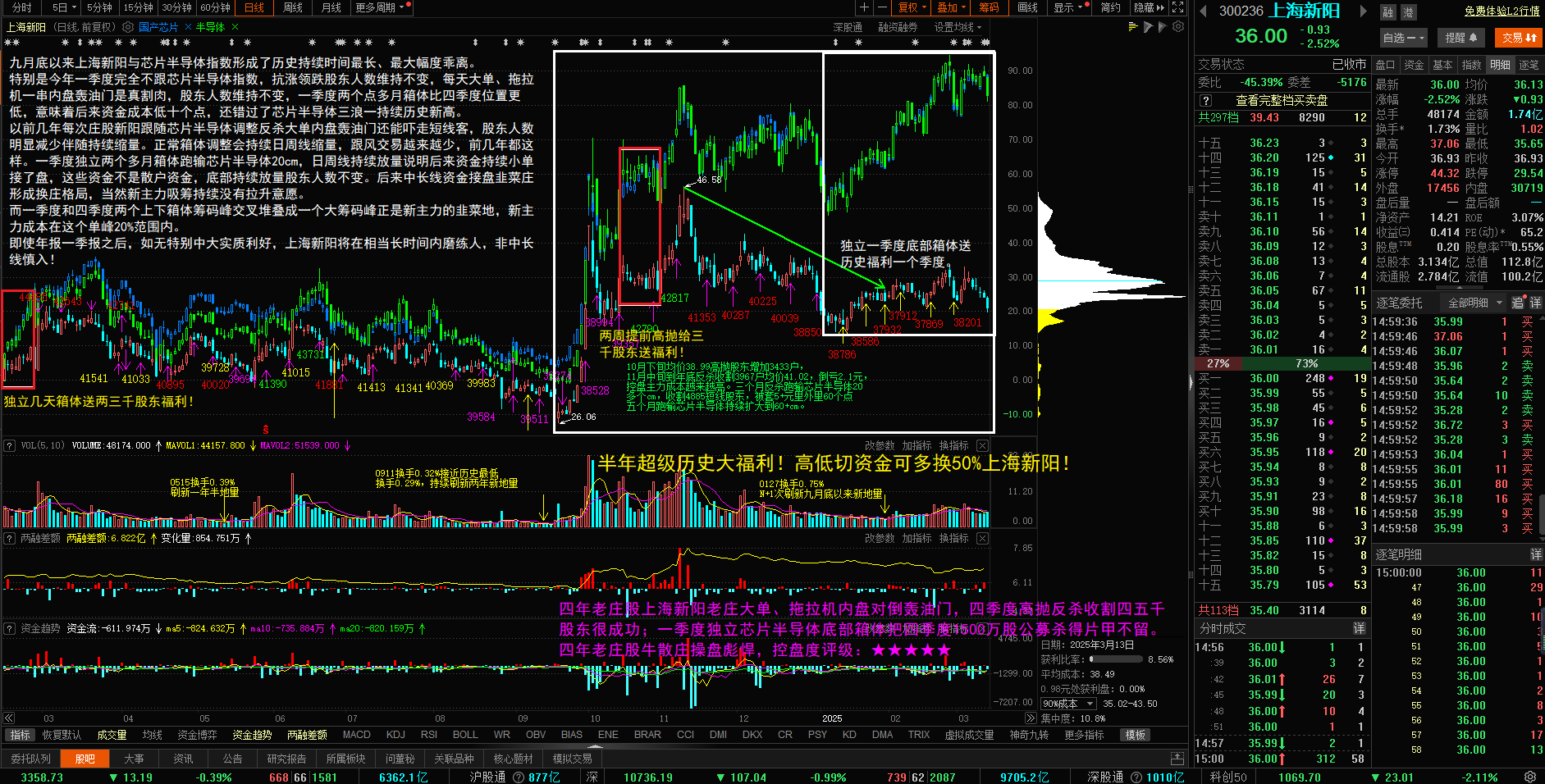The height and width of the screenshot is (784, 1545).
Task: Click the 隐藏 hide panel button
Action: [x=1149, y=7]
